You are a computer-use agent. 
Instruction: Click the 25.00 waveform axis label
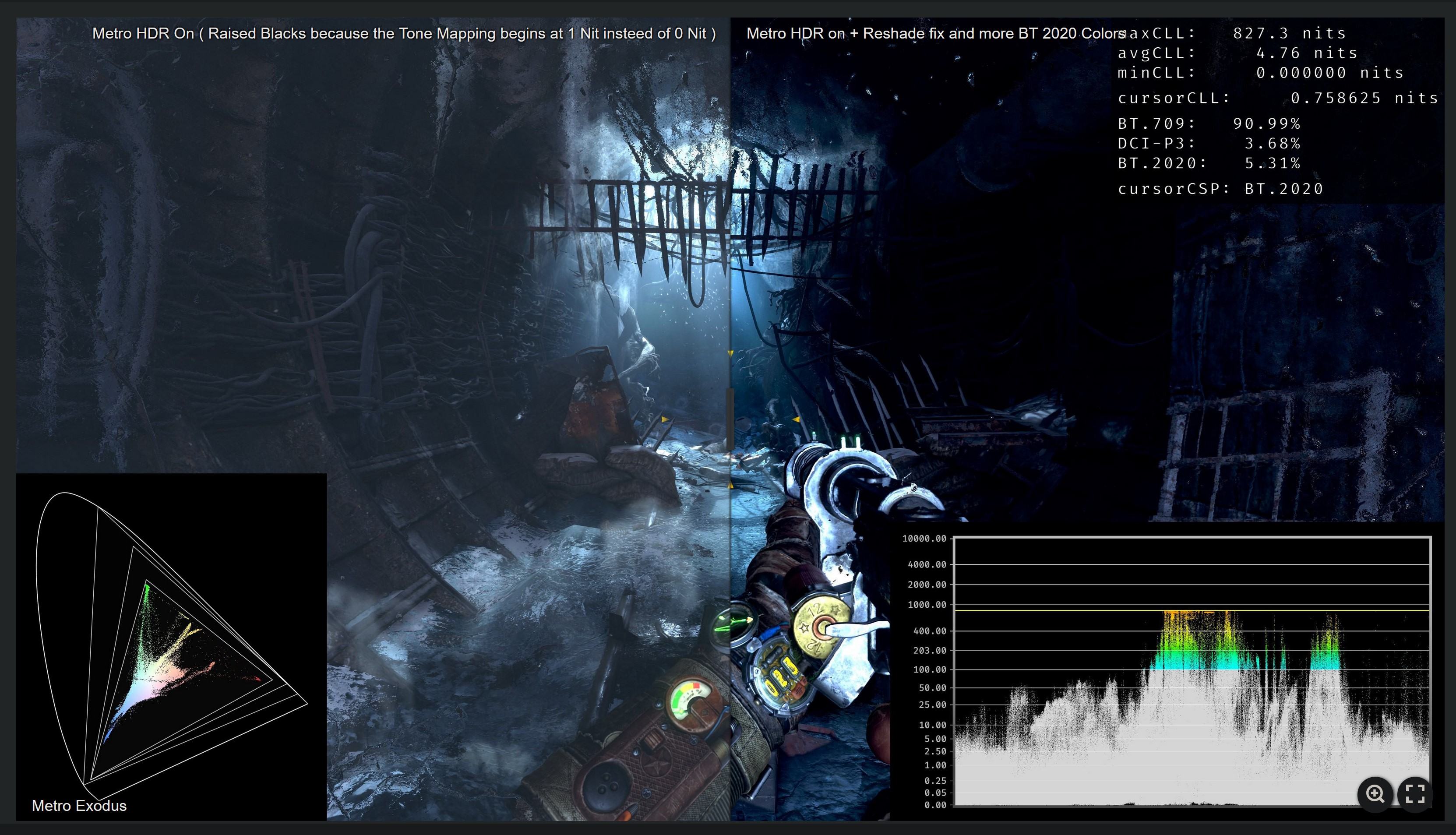[932, 705]
